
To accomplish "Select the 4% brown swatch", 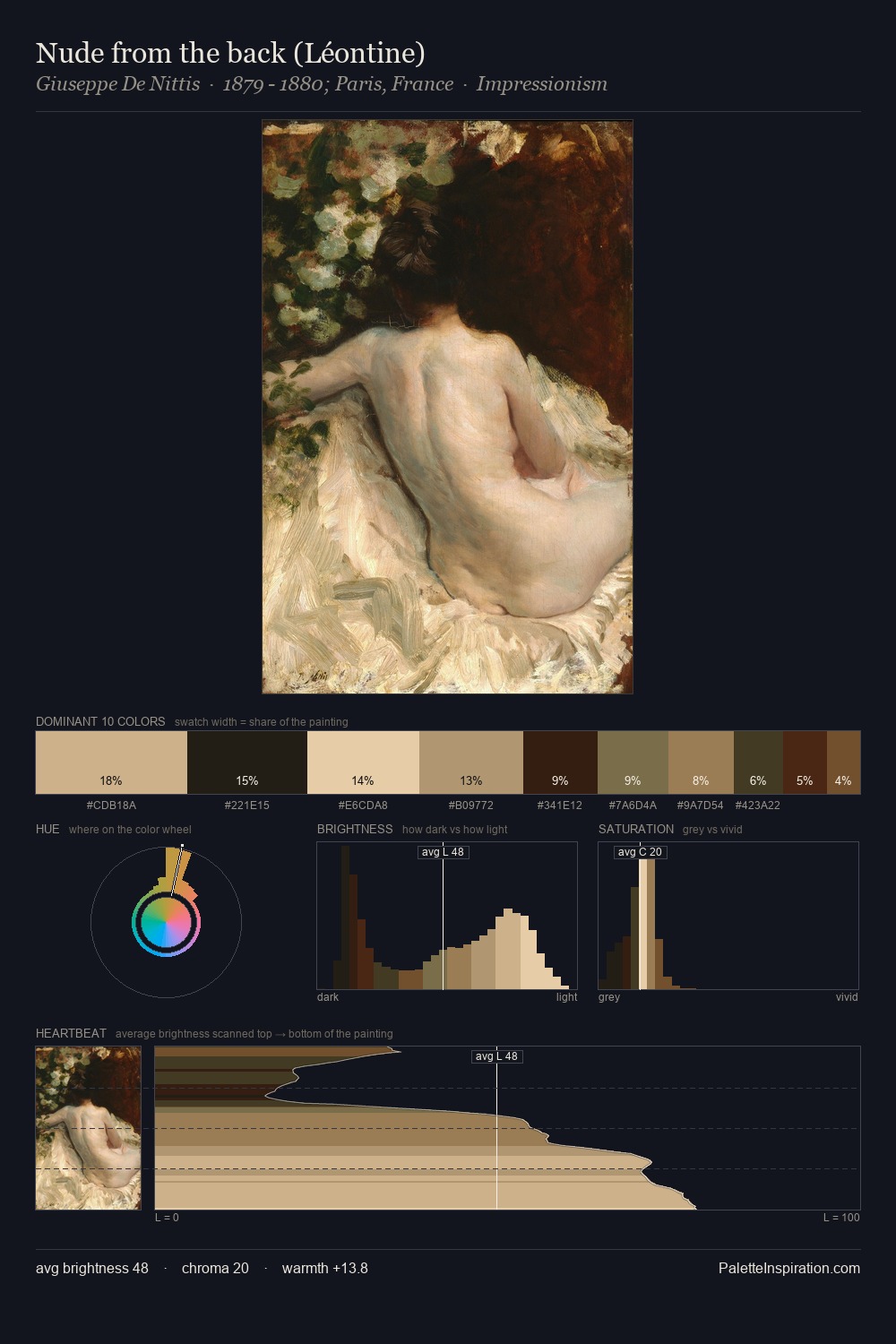I will point(843,762).
